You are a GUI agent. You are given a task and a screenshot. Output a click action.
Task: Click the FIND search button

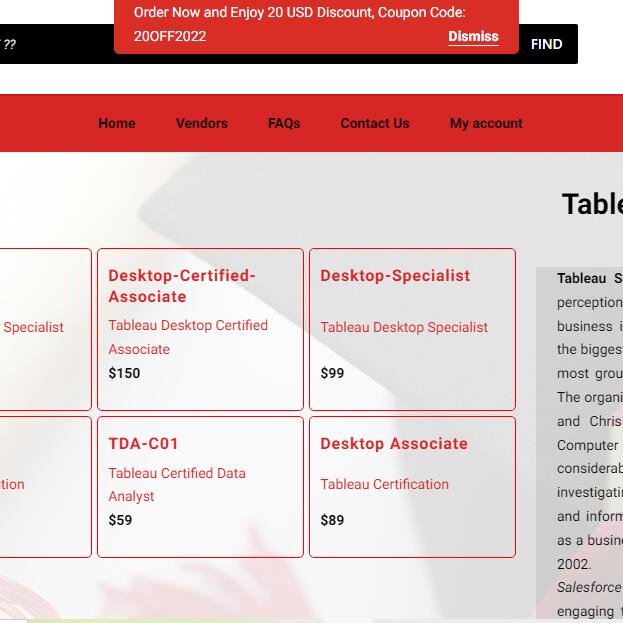pyautogui.click(x=546, y=44)
